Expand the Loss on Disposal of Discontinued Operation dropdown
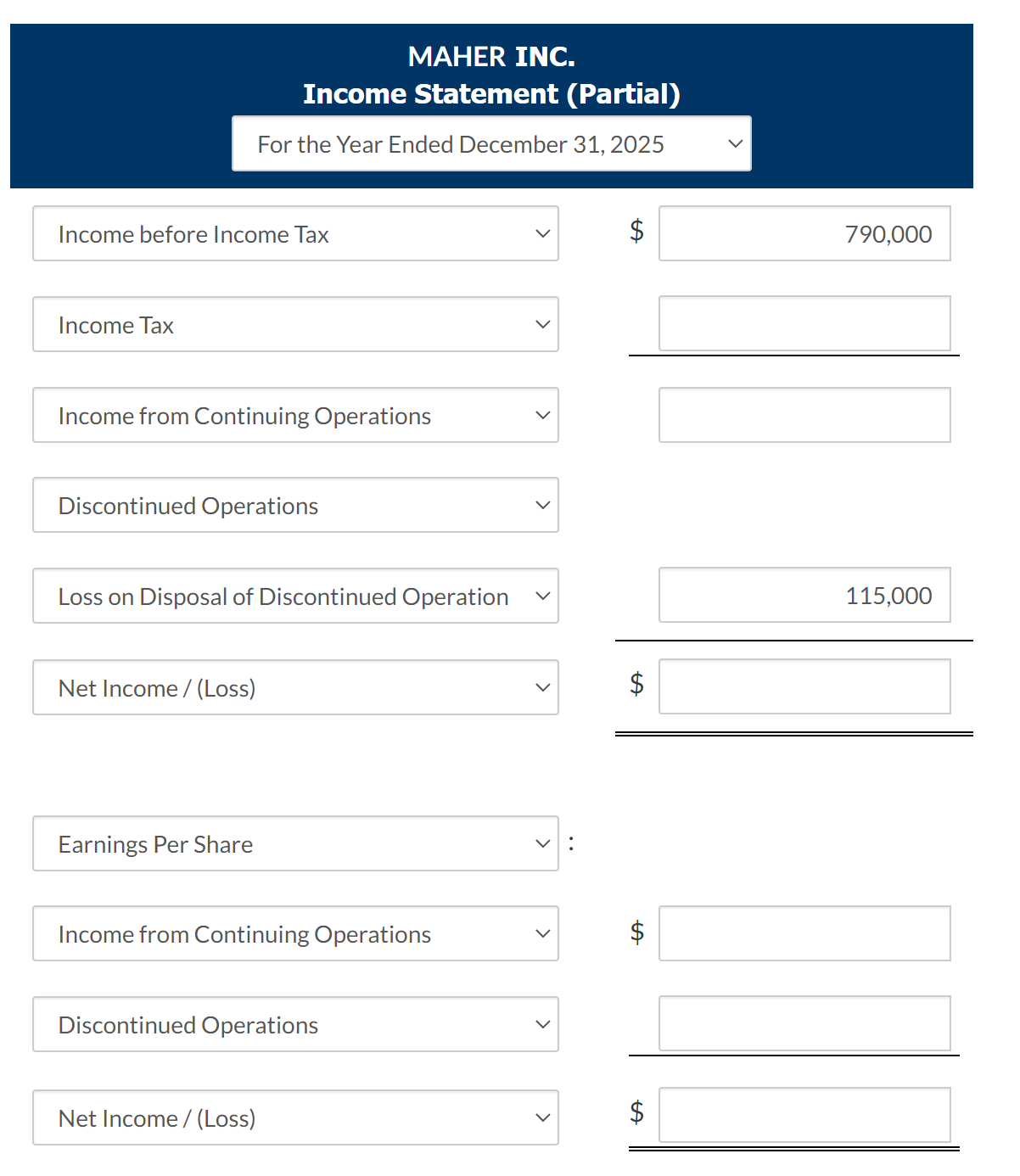1020x1176 pixels. 542,596
